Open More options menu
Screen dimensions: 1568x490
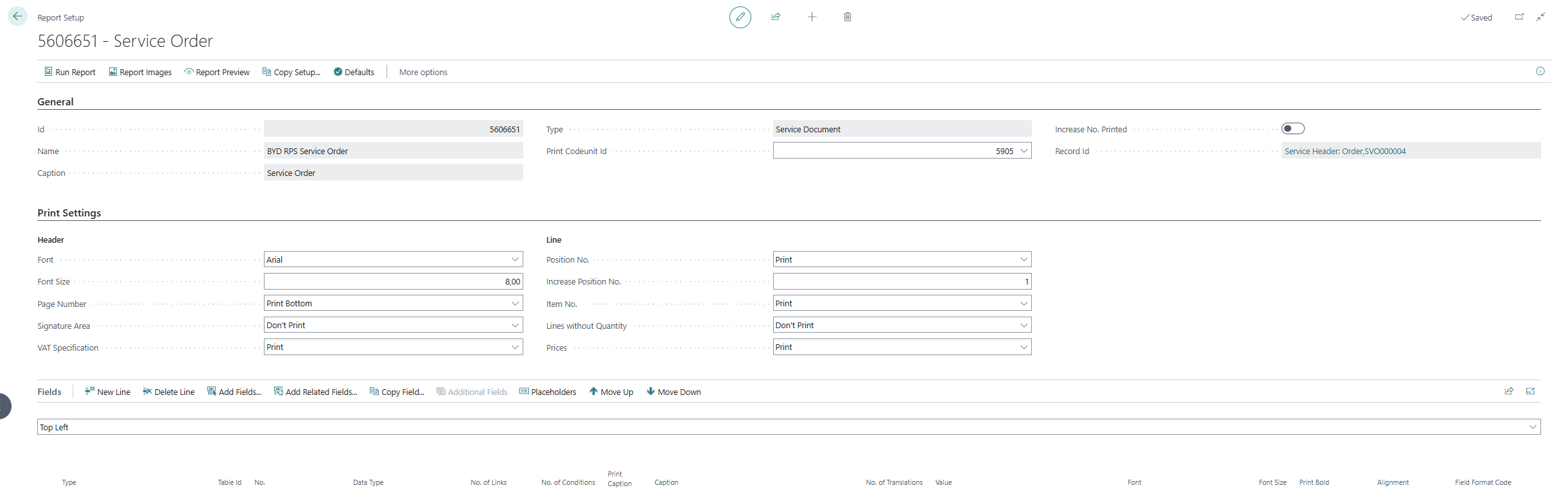coord(423,72)
